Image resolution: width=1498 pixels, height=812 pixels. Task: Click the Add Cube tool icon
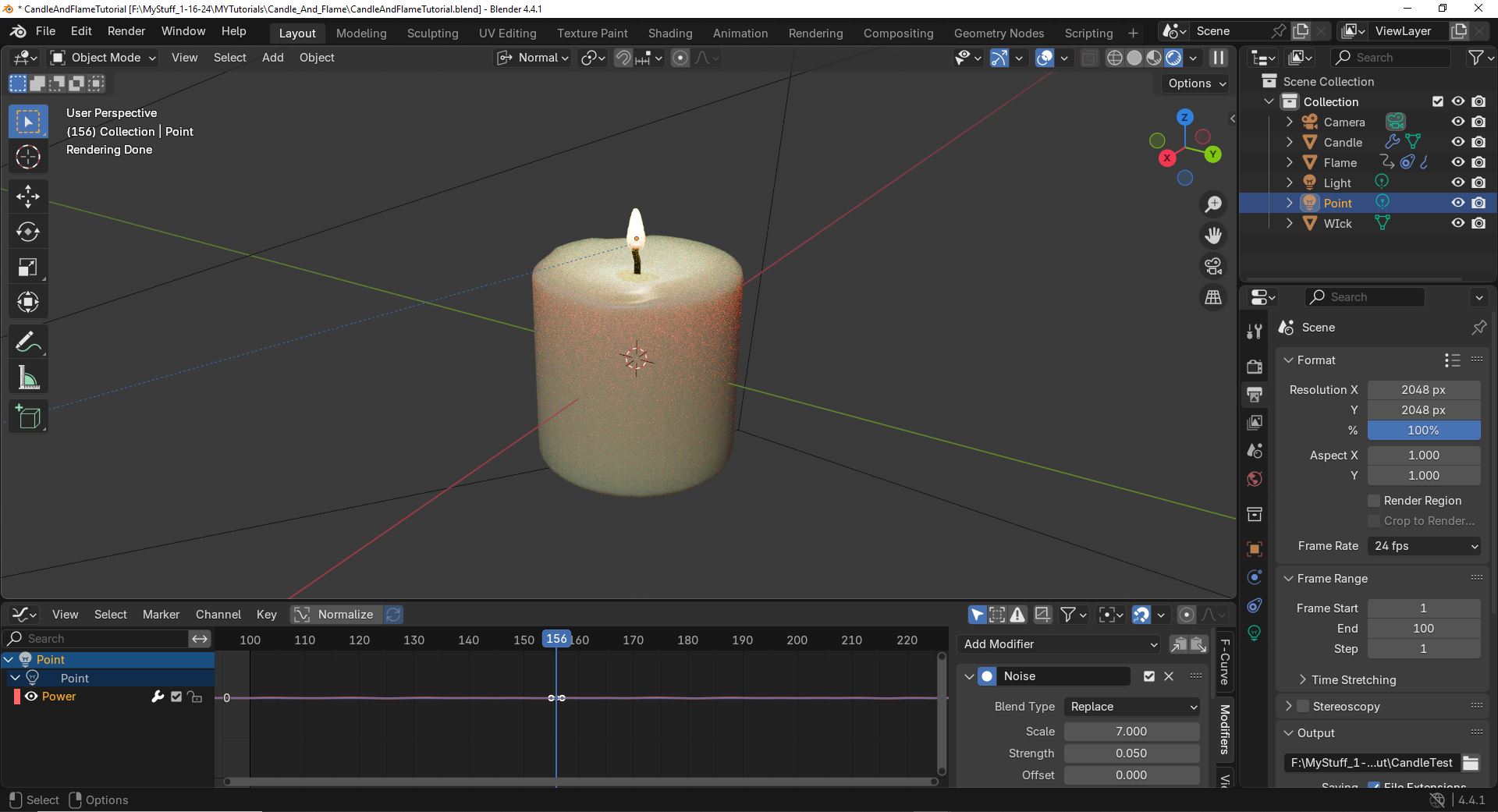coord(28,417)
